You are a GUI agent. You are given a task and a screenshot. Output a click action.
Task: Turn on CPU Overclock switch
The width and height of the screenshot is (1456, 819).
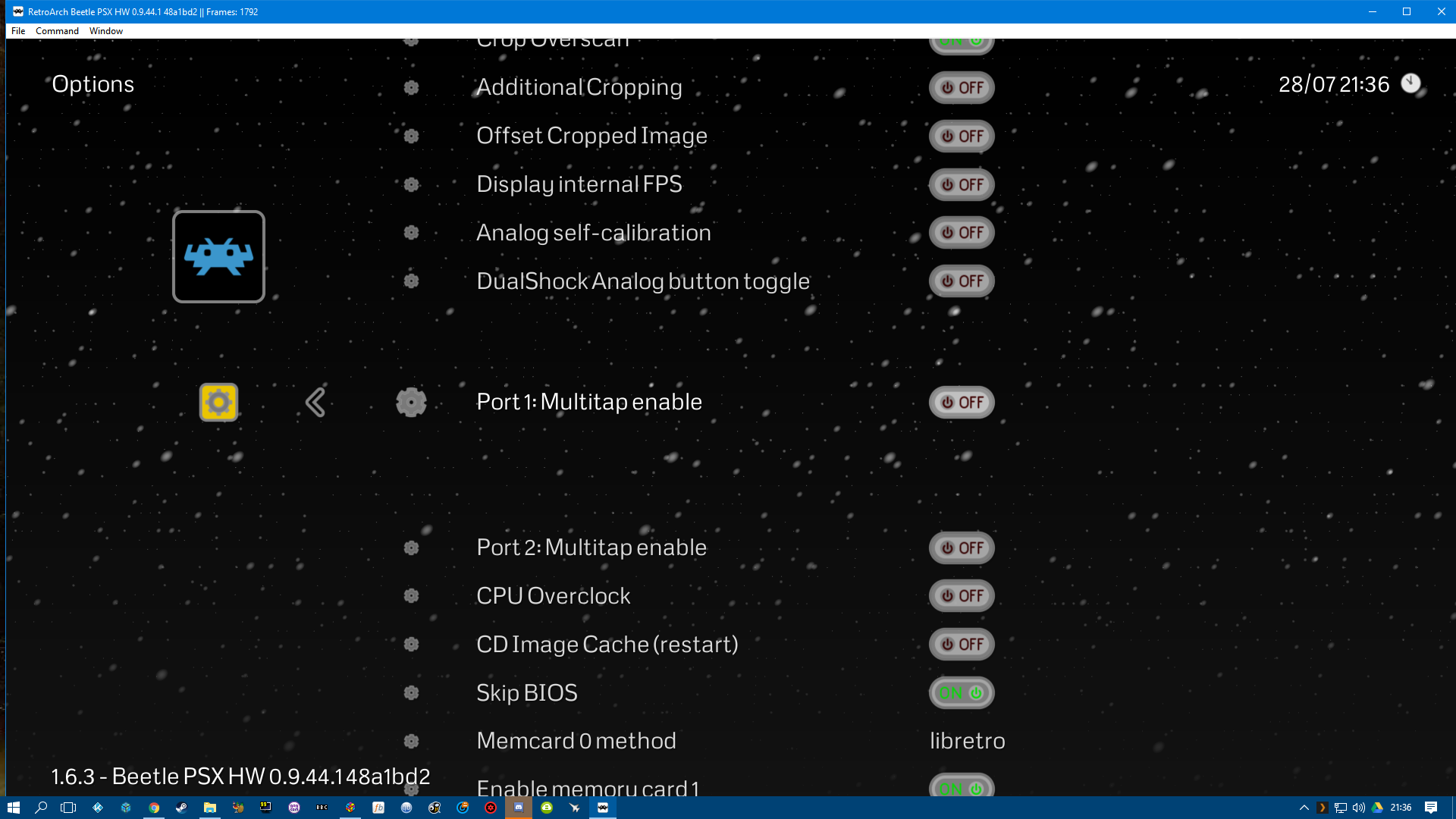(x=962, y=595)
